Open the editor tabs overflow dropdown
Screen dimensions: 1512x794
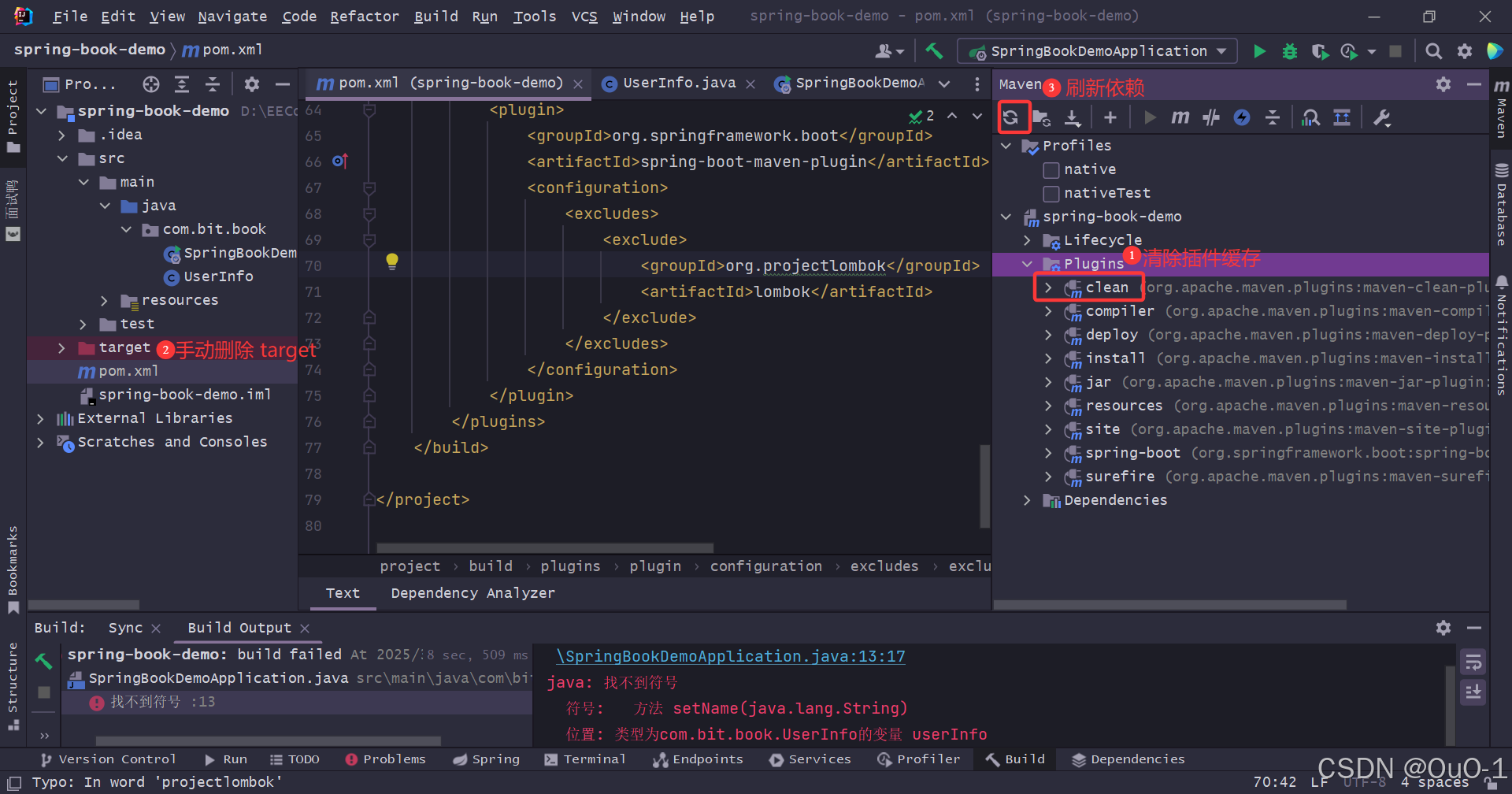point(944,83)
